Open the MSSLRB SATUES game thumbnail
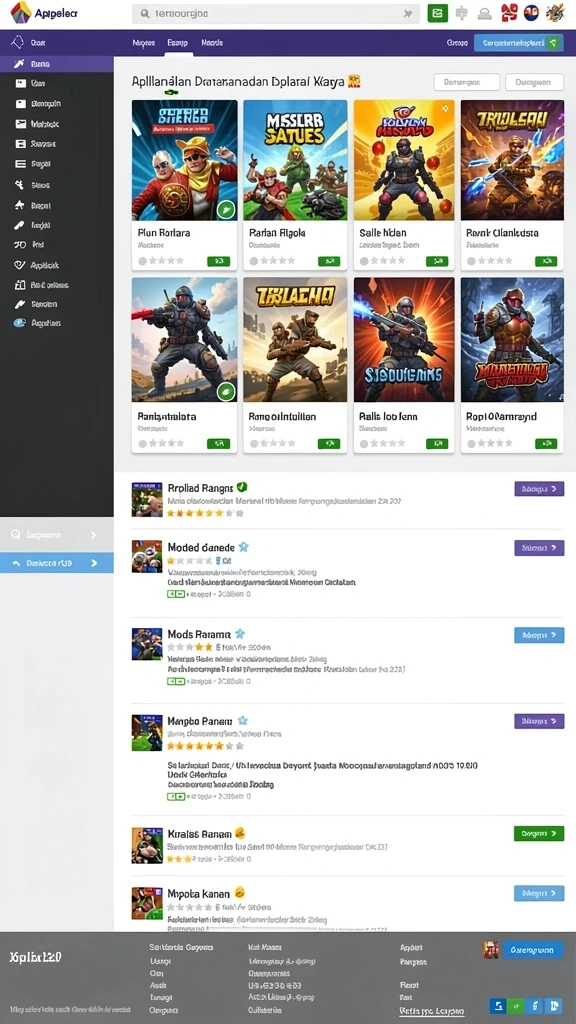The height and width of the screenshot is (1024, 576). [295, 160]
